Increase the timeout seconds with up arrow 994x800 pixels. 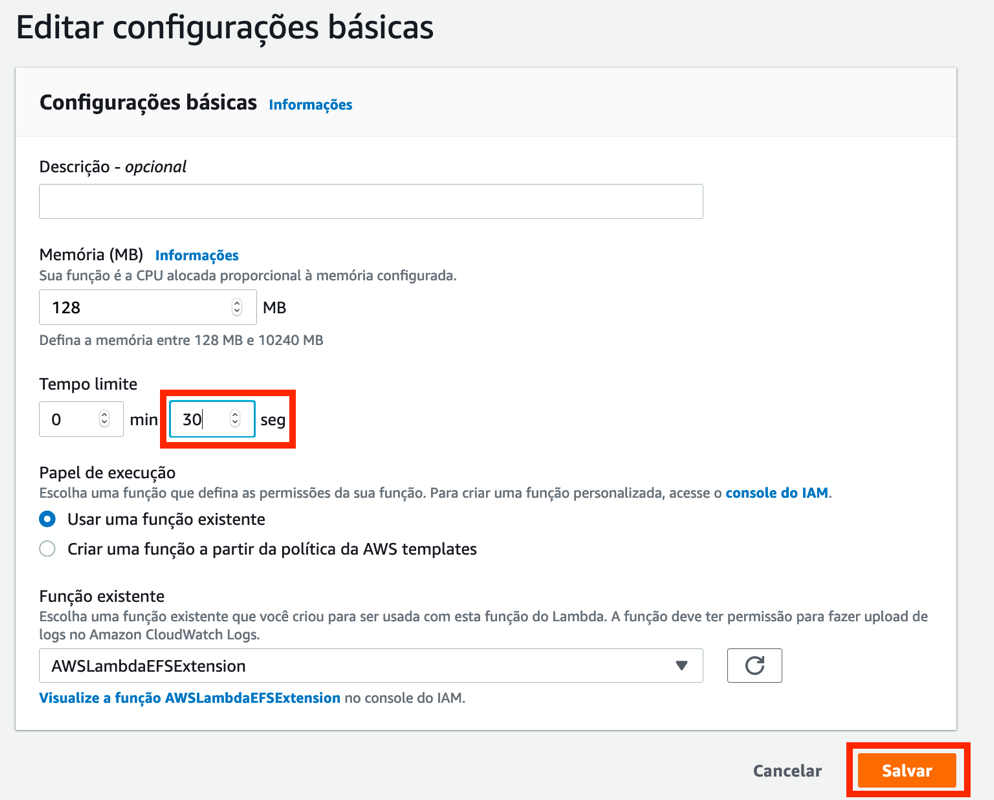click(x=235, y=414)
